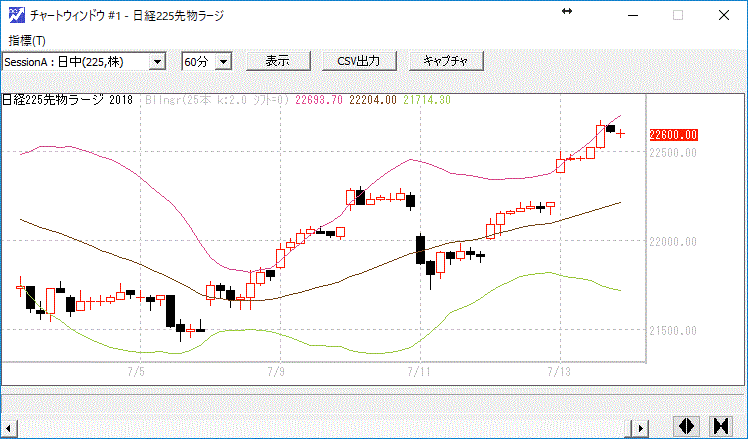Click the double-headed arrow icon in title bar
Viewport: 748px width, 439px height.
(567, 11)
